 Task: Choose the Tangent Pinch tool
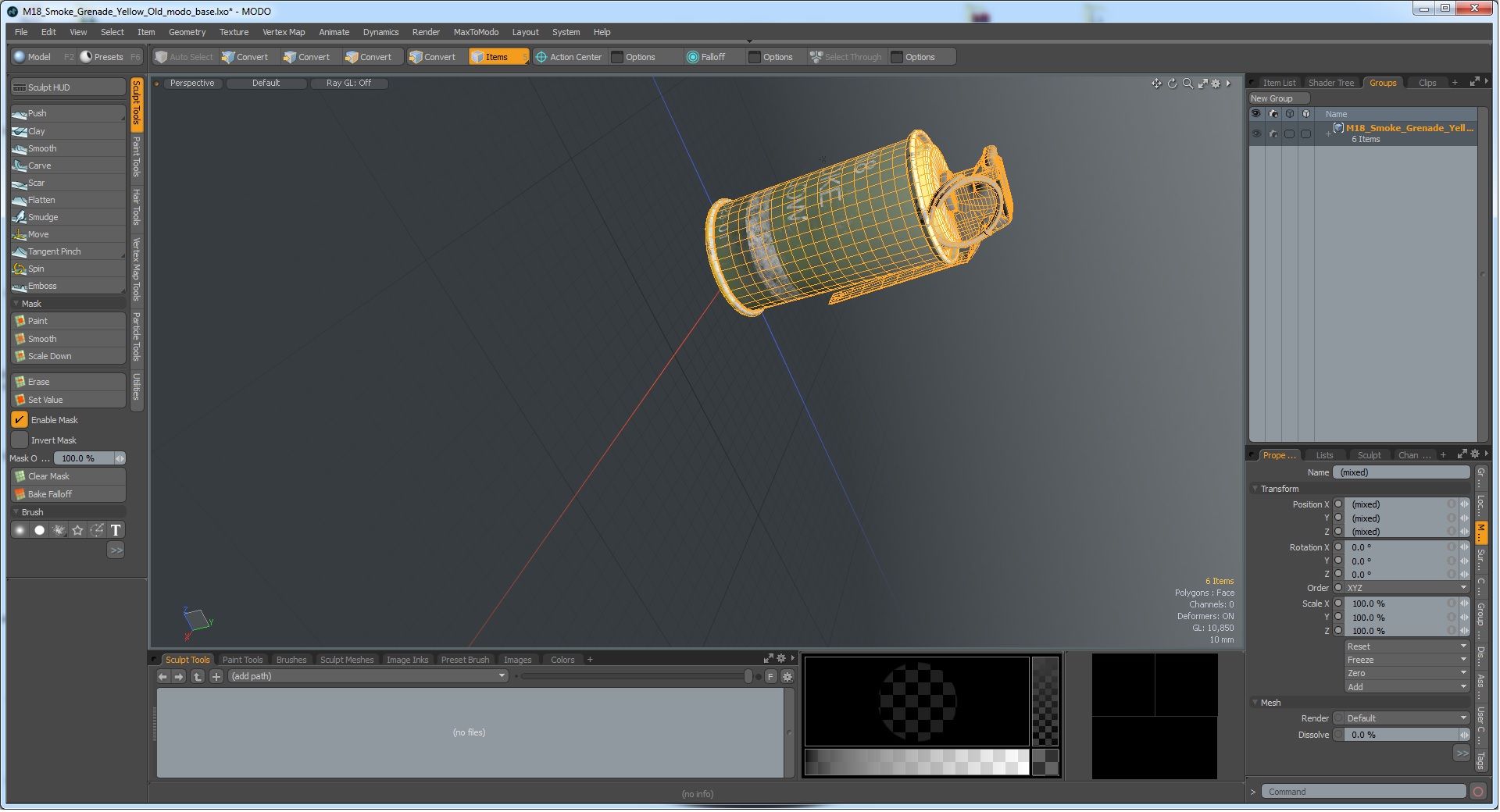68,251
